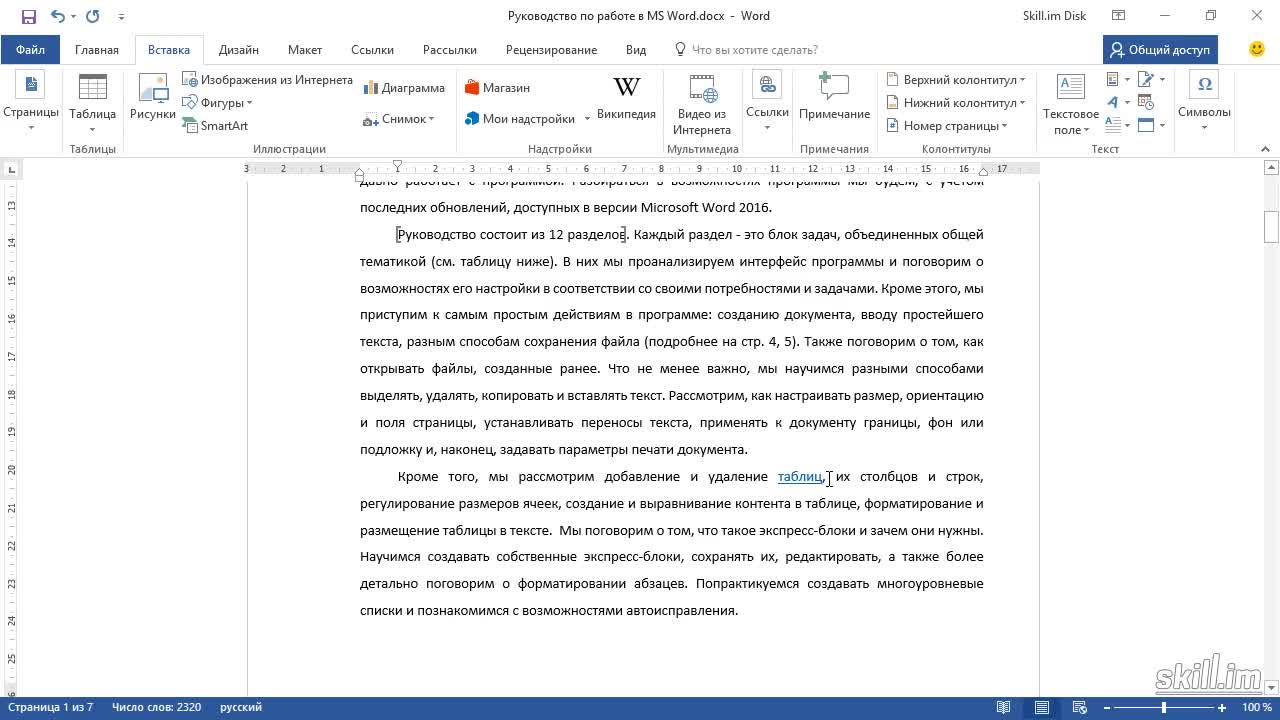Click the zoom in plus button
Viewport: 1280px width, 720px height.
(x=1222, y=708)
